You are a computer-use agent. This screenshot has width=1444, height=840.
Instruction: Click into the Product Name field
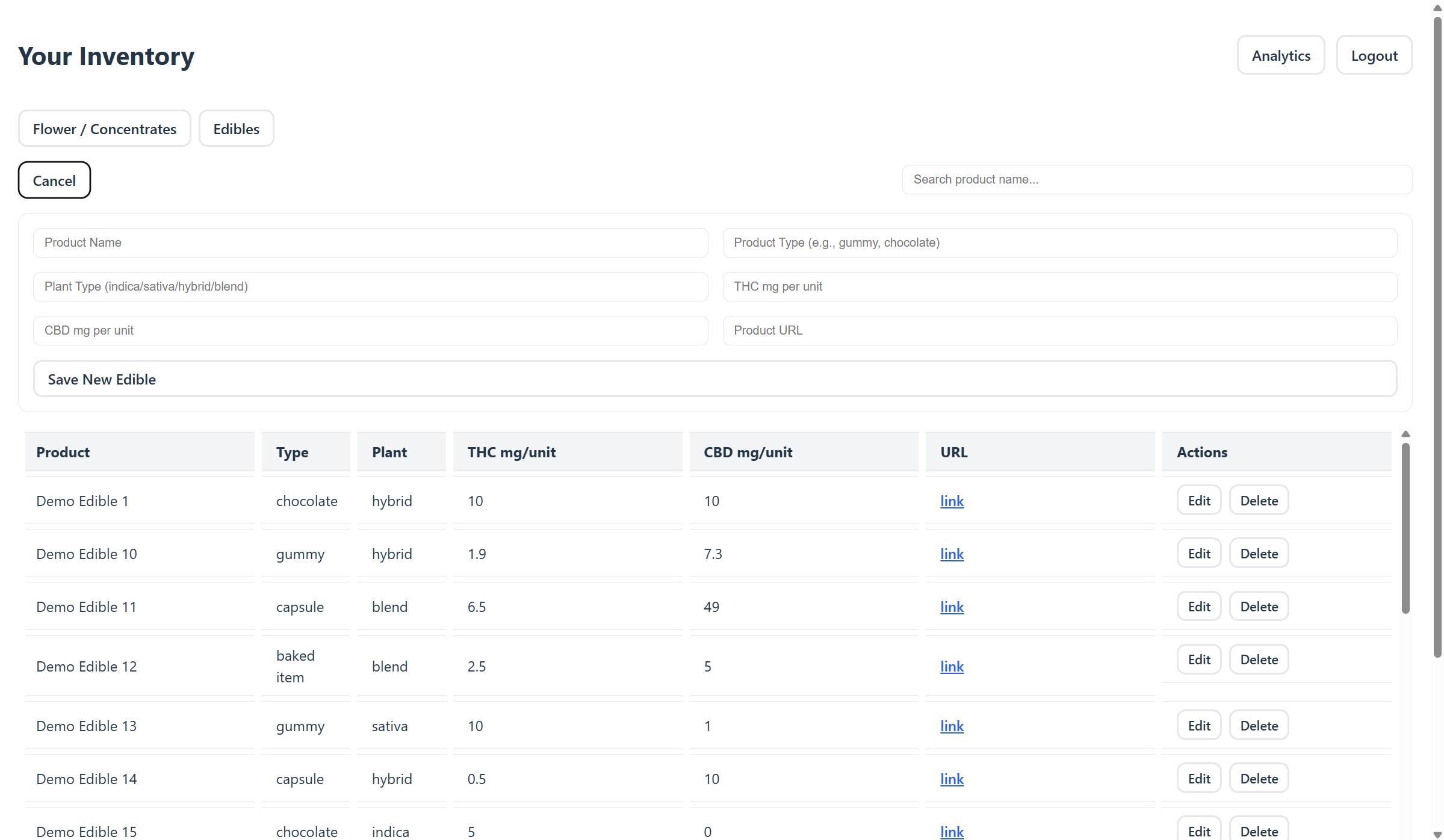(370, 242)
